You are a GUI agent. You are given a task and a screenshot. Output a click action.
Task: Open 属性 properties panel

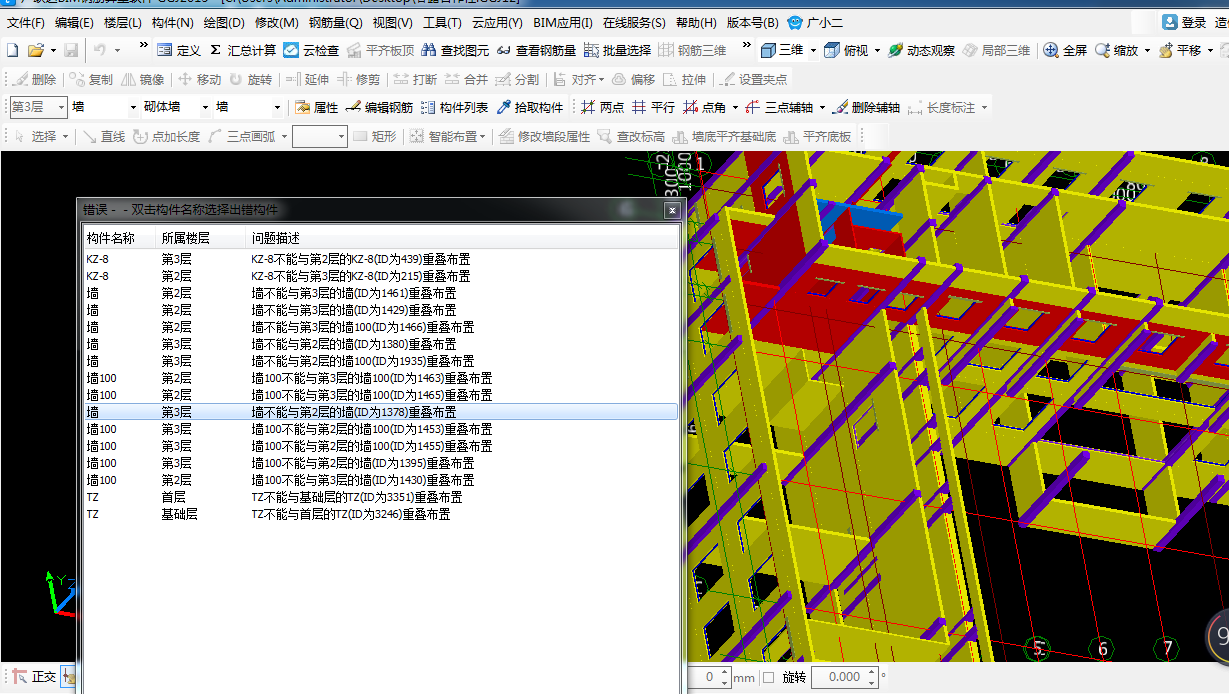316,107
